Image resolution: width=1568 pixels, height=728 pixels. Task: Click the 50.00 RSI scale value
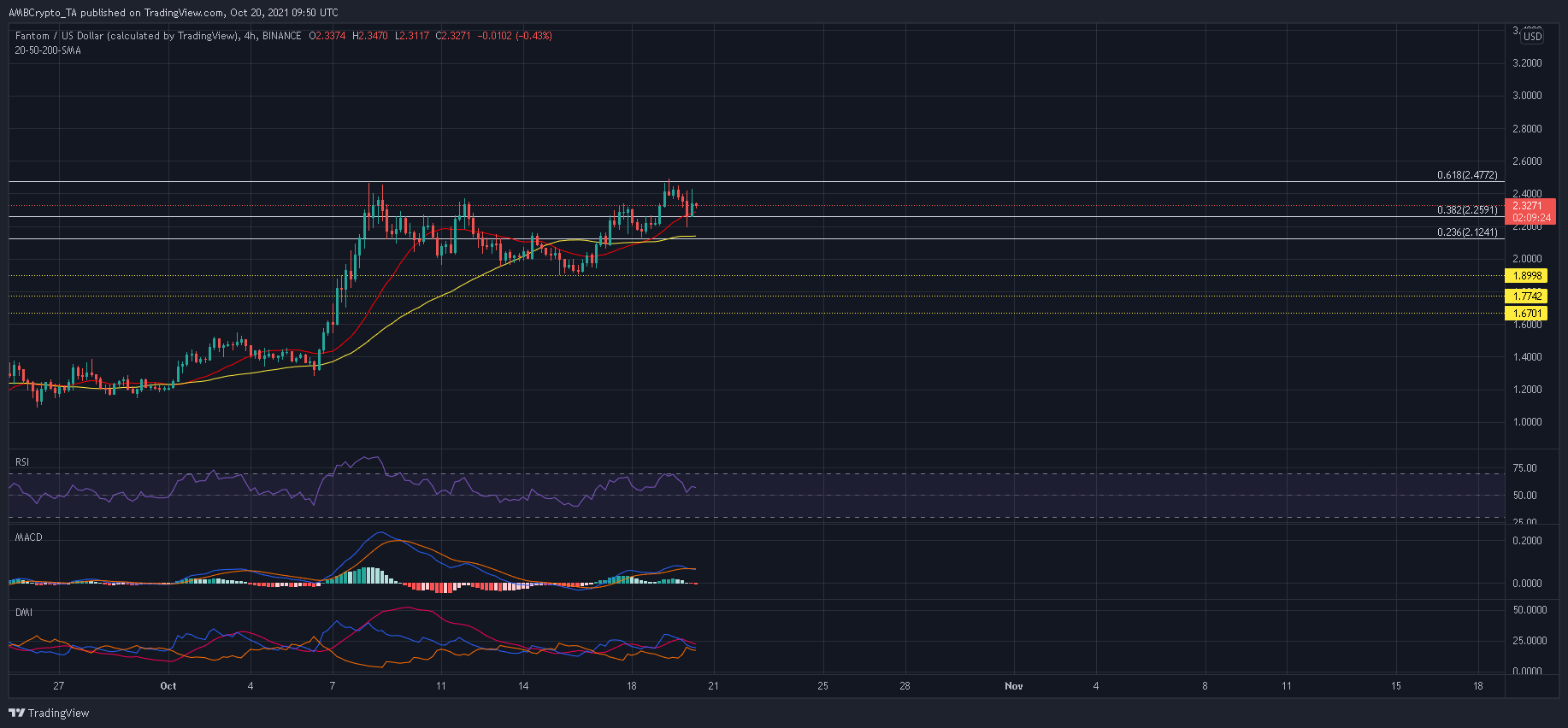point(1524,496)
